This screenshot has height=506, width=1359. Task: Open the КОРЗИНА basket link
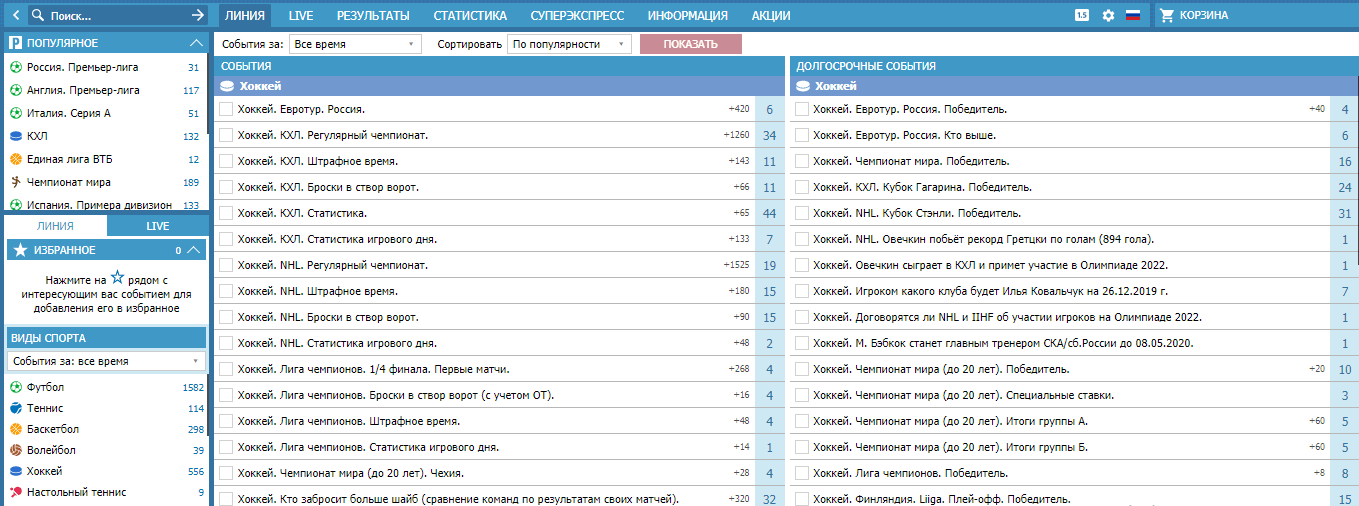pyautogui.click(x=1204, y=15)
